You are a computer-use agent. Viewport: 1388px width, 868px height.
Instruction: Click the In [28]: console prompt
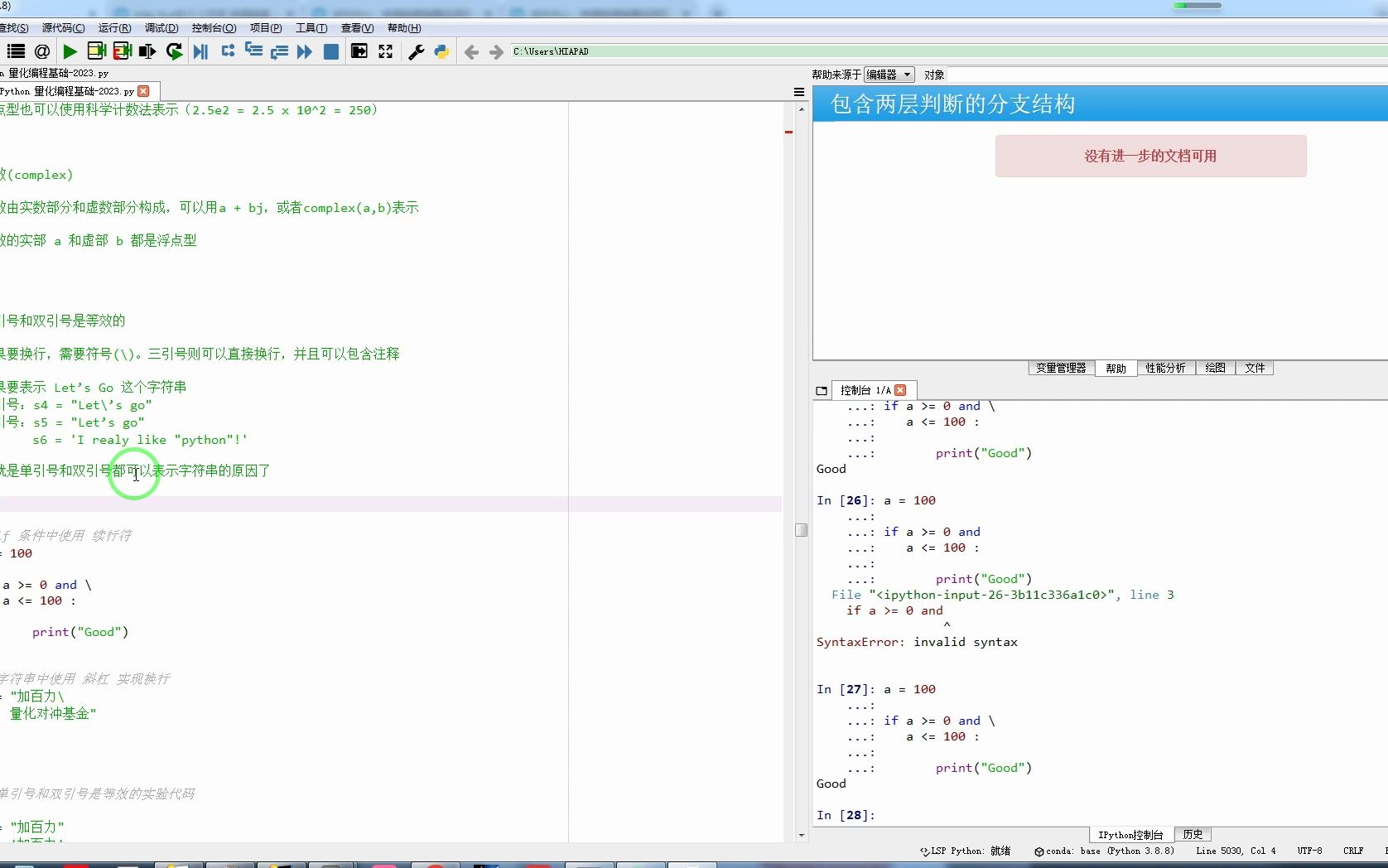pyautogui.click(x=845, y=815)
